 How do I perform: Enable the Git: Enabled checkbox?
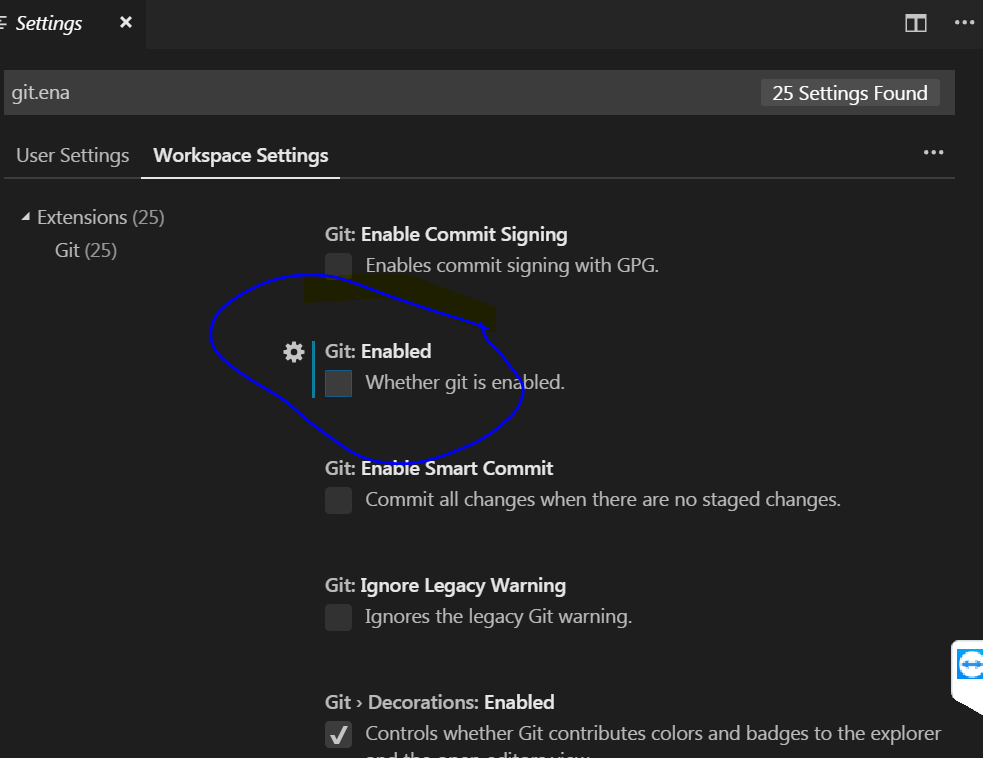click(338, 382)
